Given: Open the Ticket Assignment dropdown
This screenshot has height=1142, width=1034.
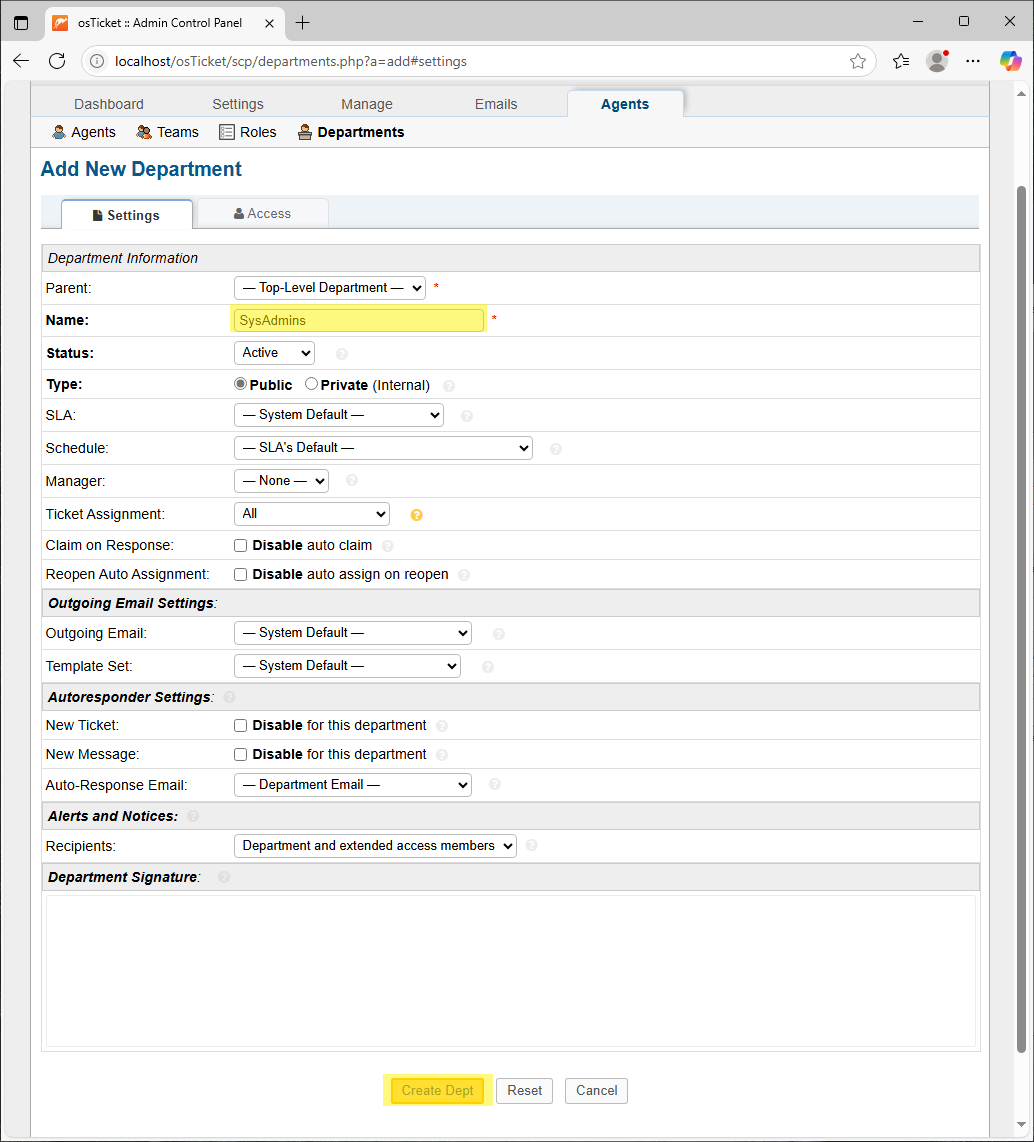Looking at the screenshot, I should 312,513.
